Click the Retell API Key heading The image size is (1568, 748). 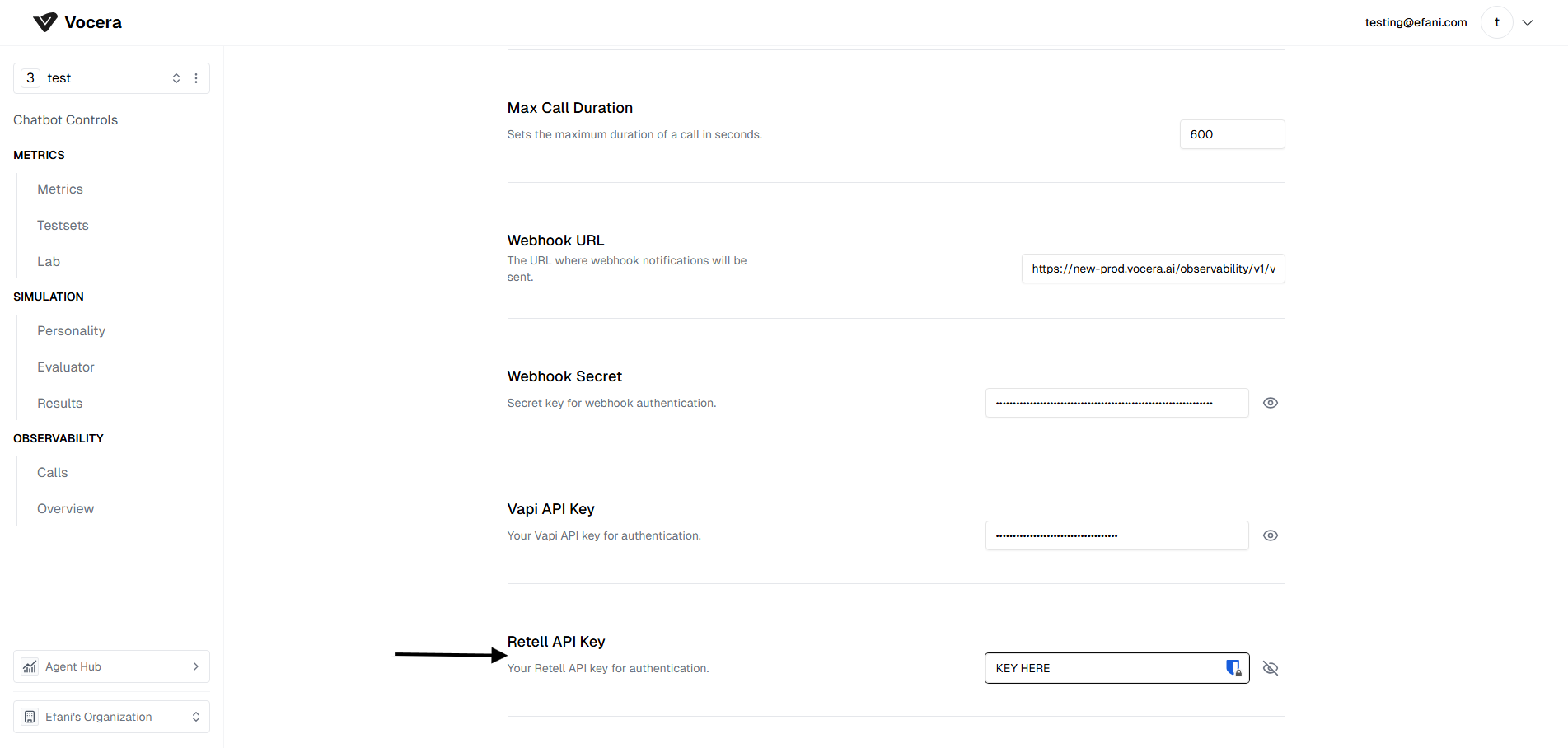[x=556, y=642]
